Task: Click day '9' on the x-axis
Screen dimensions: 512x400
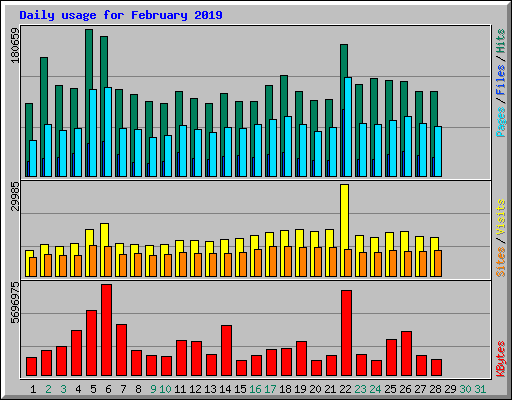Action: pyautogui.click(x=153, y=389)
